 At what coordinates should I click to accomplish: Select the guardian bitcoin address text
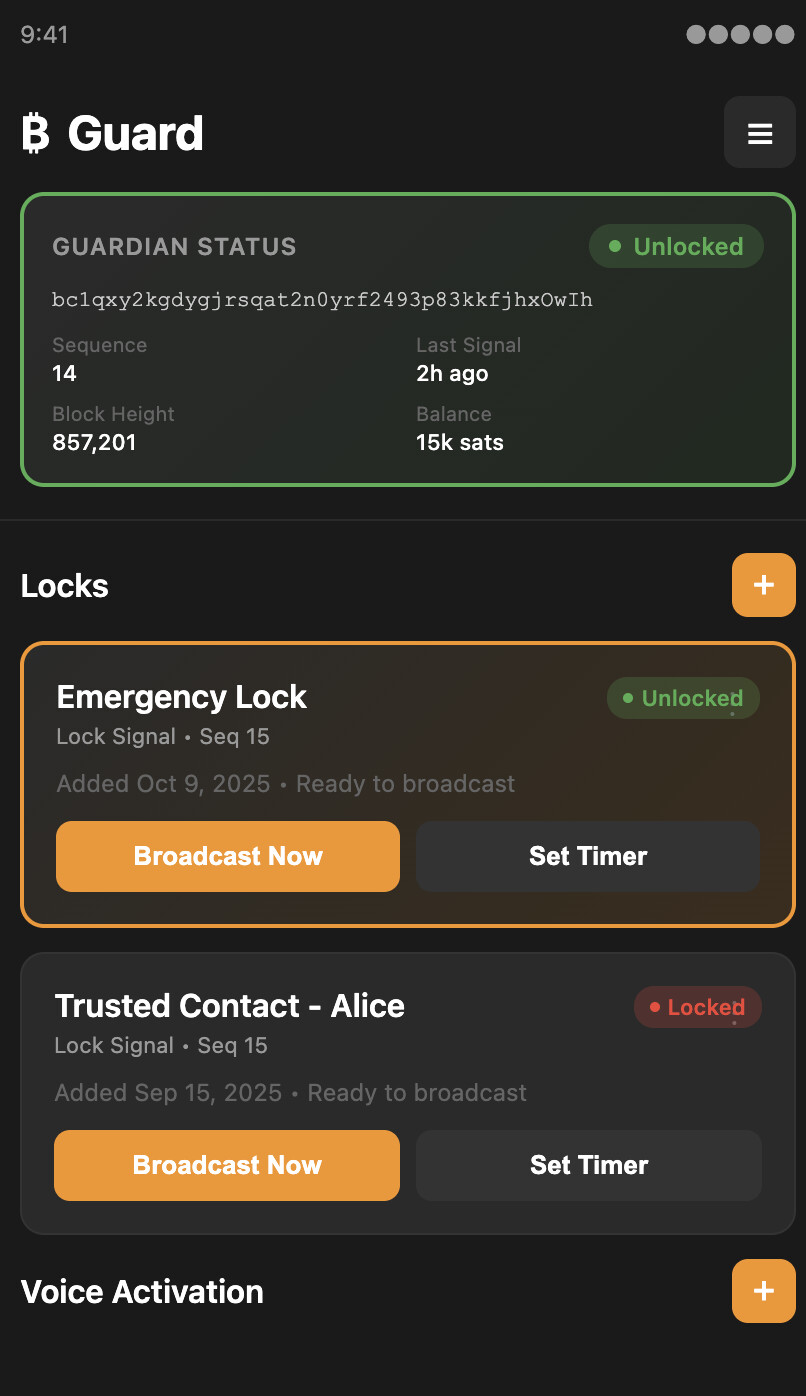pyautogui.click(x=322, y=300)
